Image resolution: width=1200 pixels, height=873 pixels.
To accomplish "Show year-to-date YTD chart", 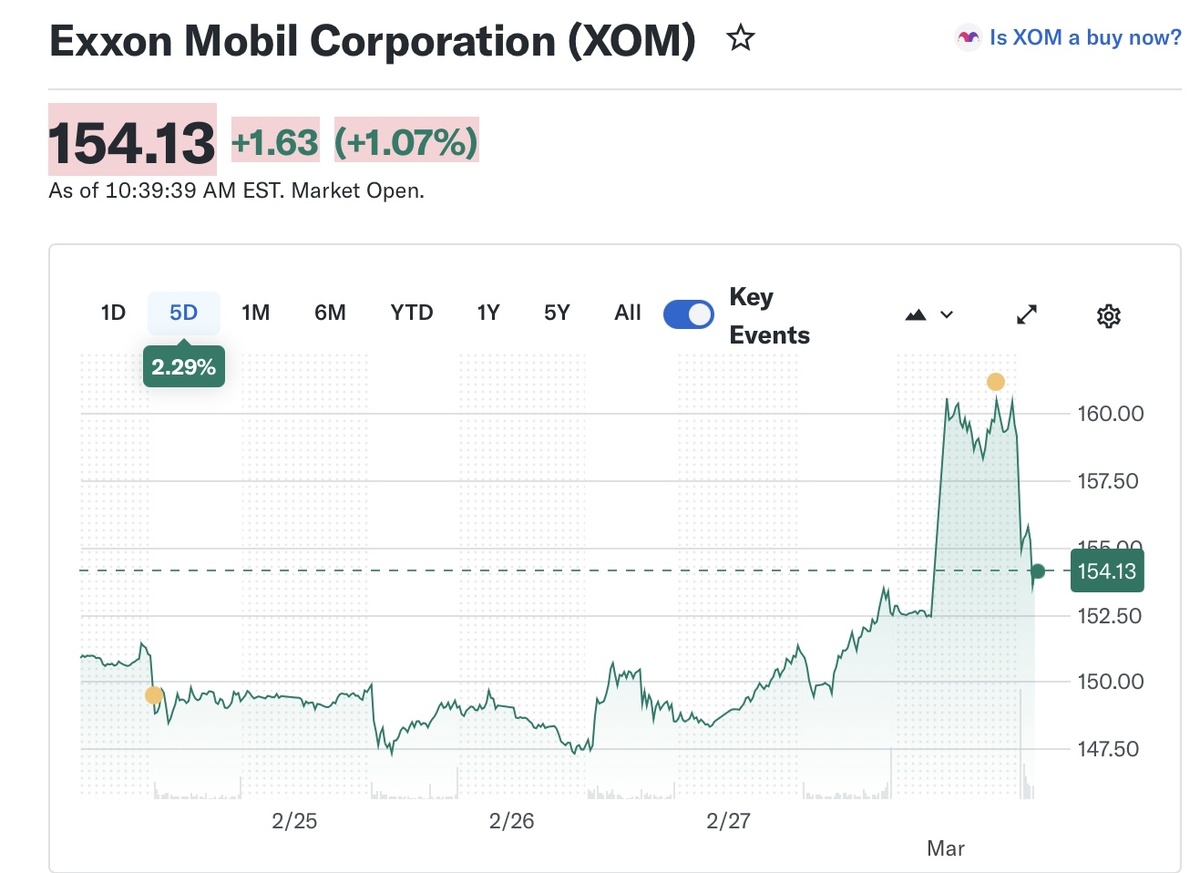I will [411, 313].
